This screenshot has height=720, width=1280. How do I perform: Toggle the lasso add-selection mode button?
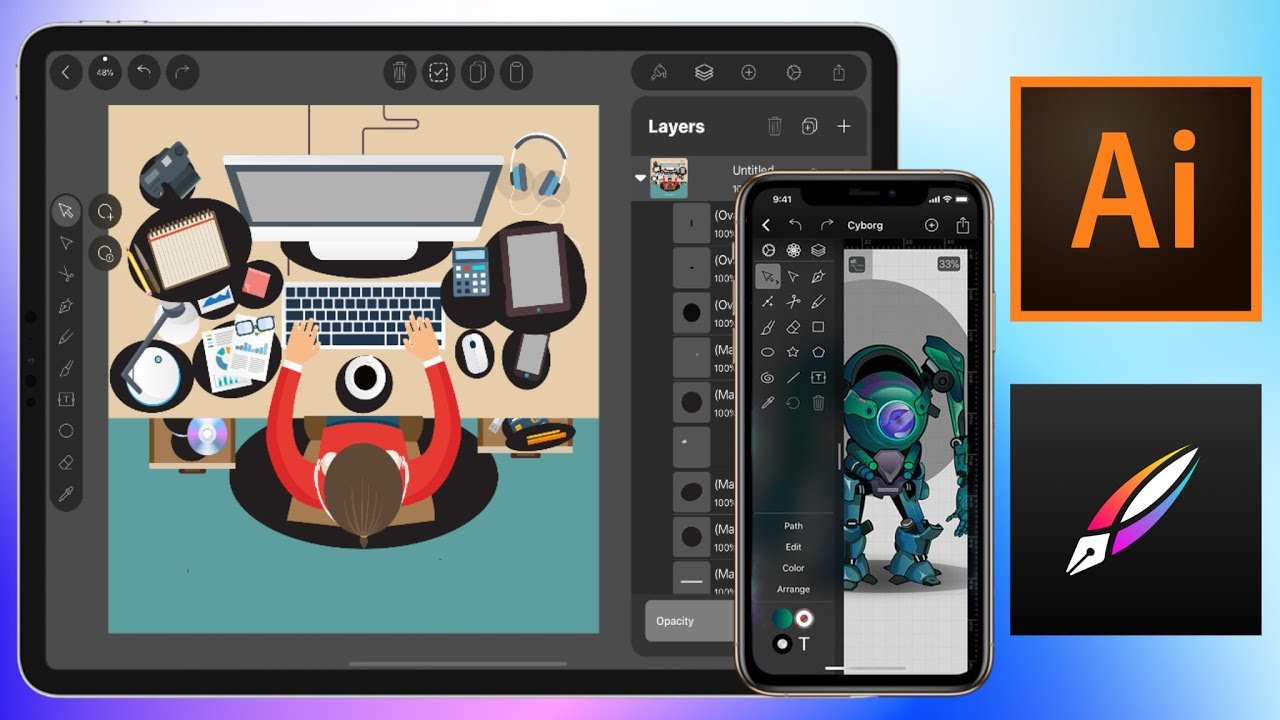(104, 212)
